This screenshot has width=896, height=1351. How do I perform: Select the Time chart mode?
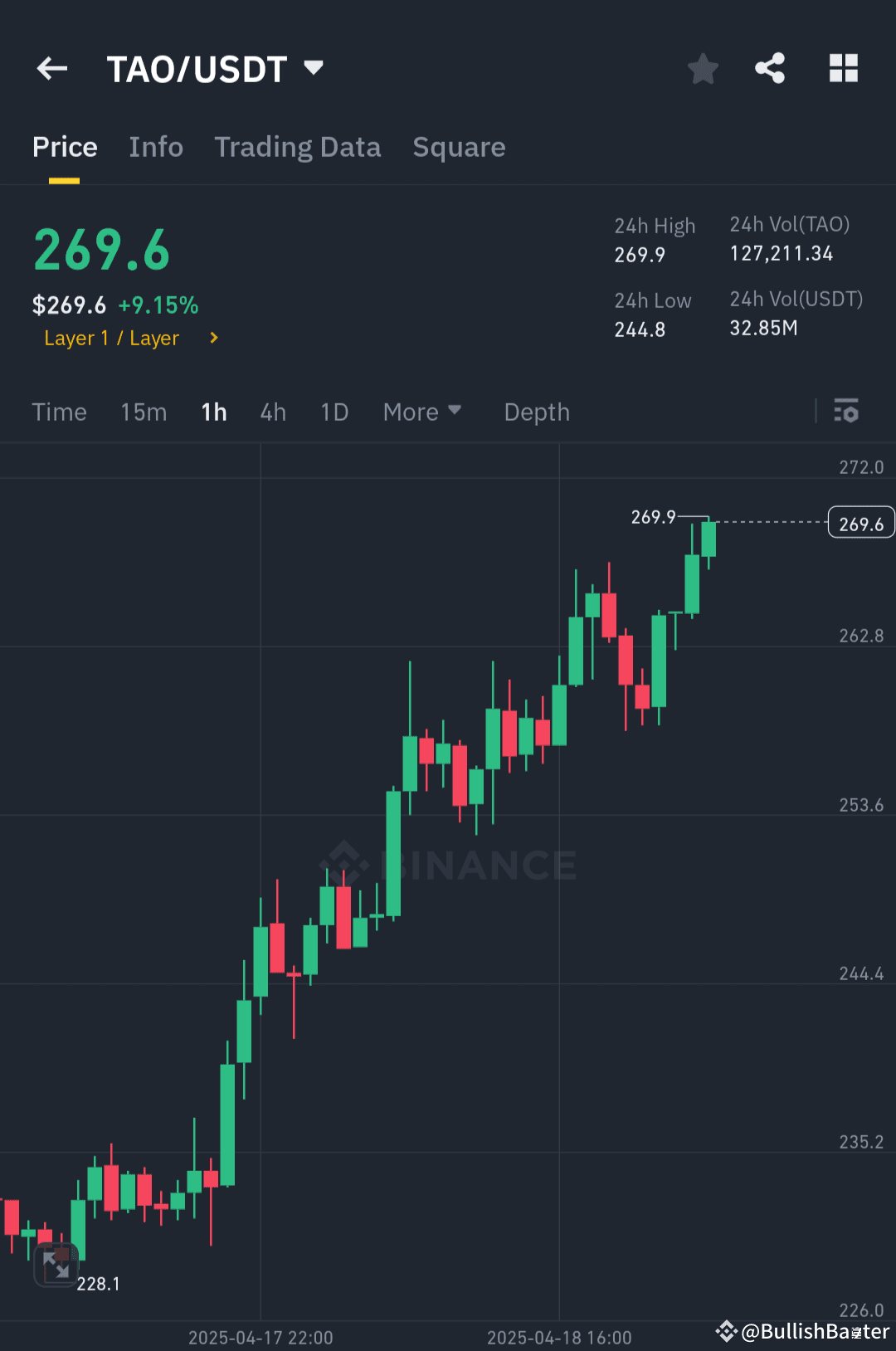[x=59, y=412]
